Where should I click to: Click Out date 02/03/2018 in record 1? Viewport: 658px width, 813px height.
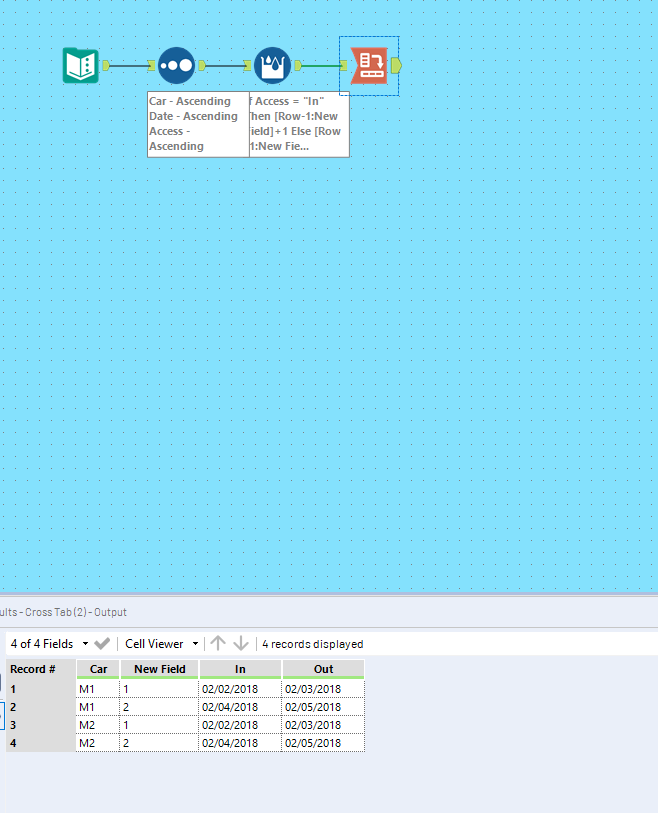[x=323, y=689]
